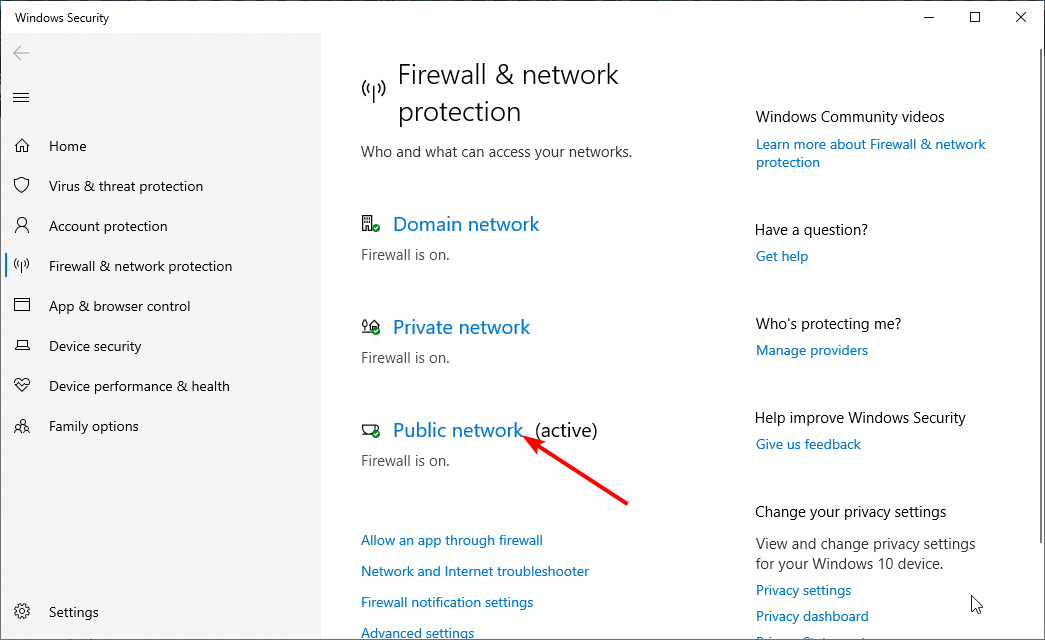Click Allow an app through firewall
Image resolution: width=1045 pixels, height=640 pixels.
(x=451, y=540)
